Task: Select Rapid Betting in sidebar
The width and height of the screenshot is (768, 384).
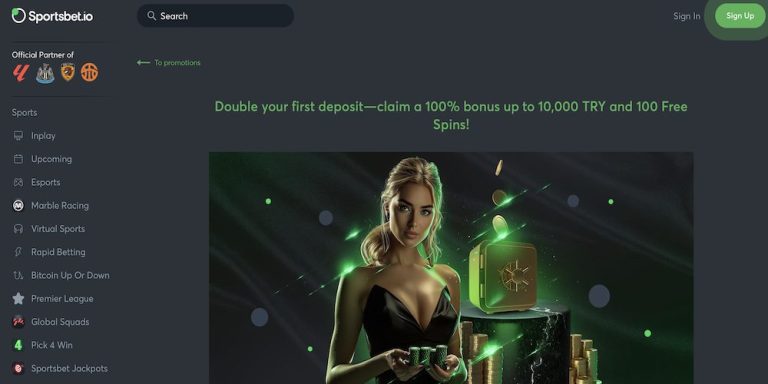Action: [58, 252]
